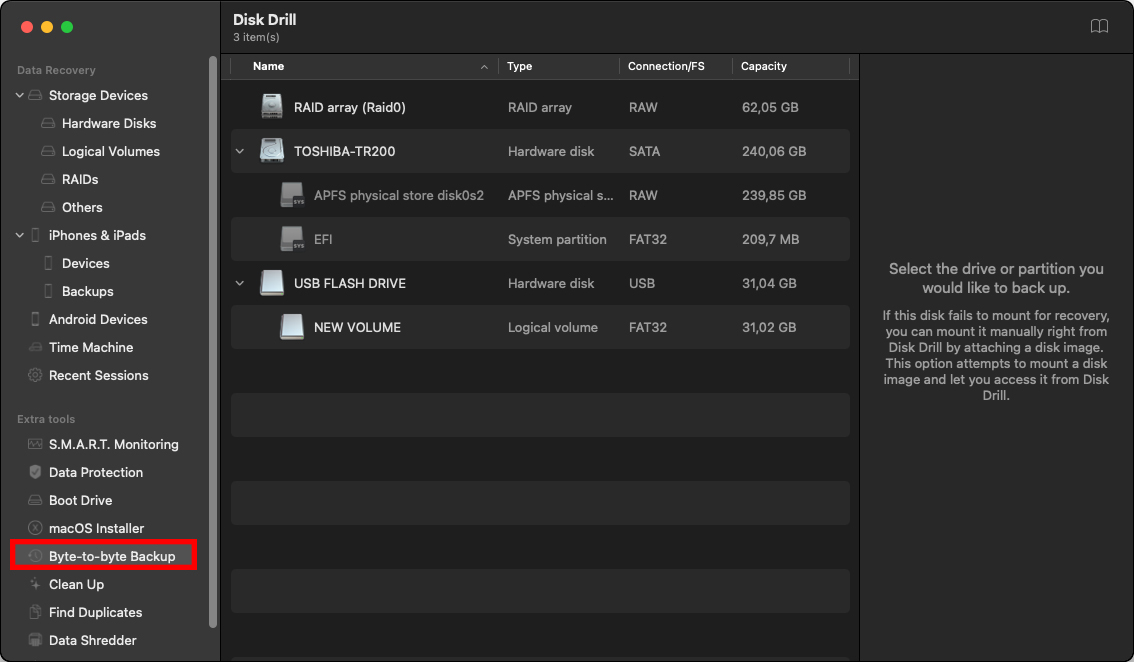Viewport: 1134px width, 662px height.
Task: Click the Android Devices phone icon
Action: (35, 319)
